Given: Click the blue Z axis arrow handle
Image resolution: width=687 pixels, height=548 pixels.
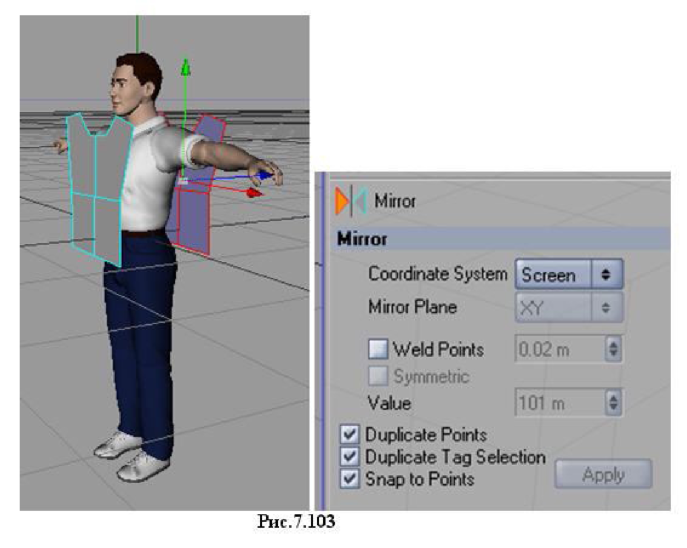Looking at the screenshot, I should pos(265,176).
